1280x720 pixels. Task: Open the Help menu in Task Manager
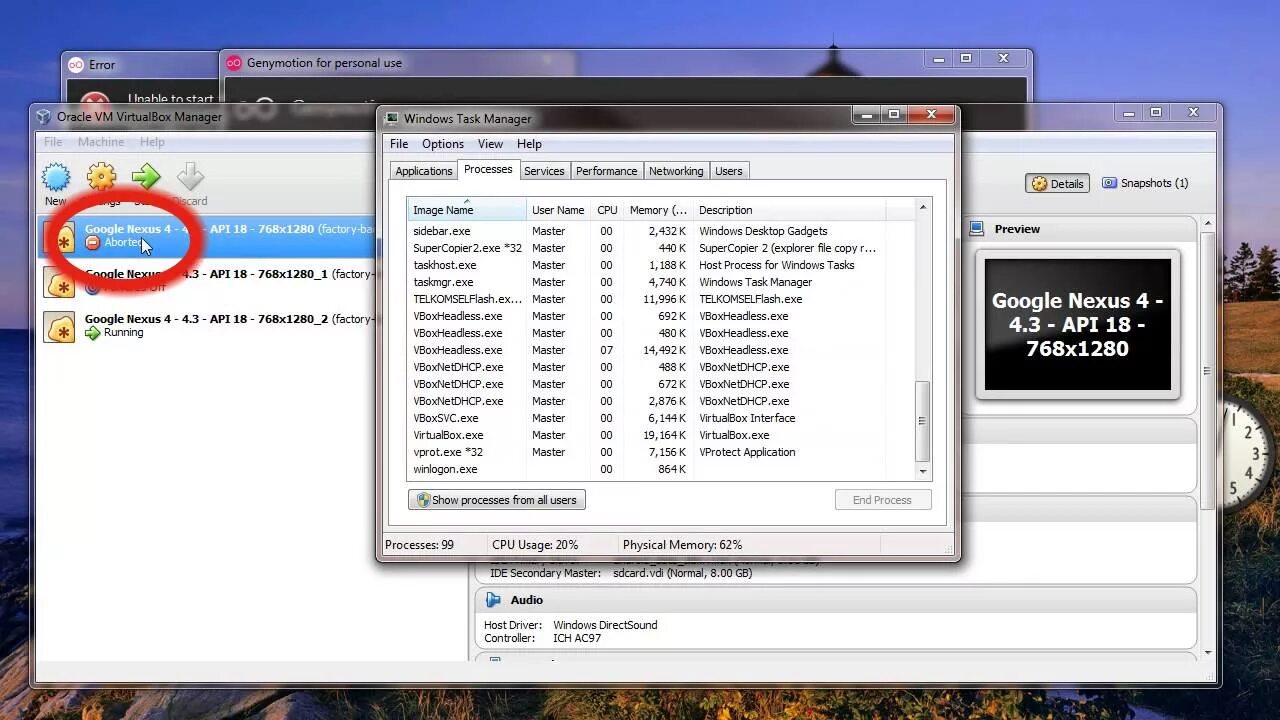click(x=529, y=144)
